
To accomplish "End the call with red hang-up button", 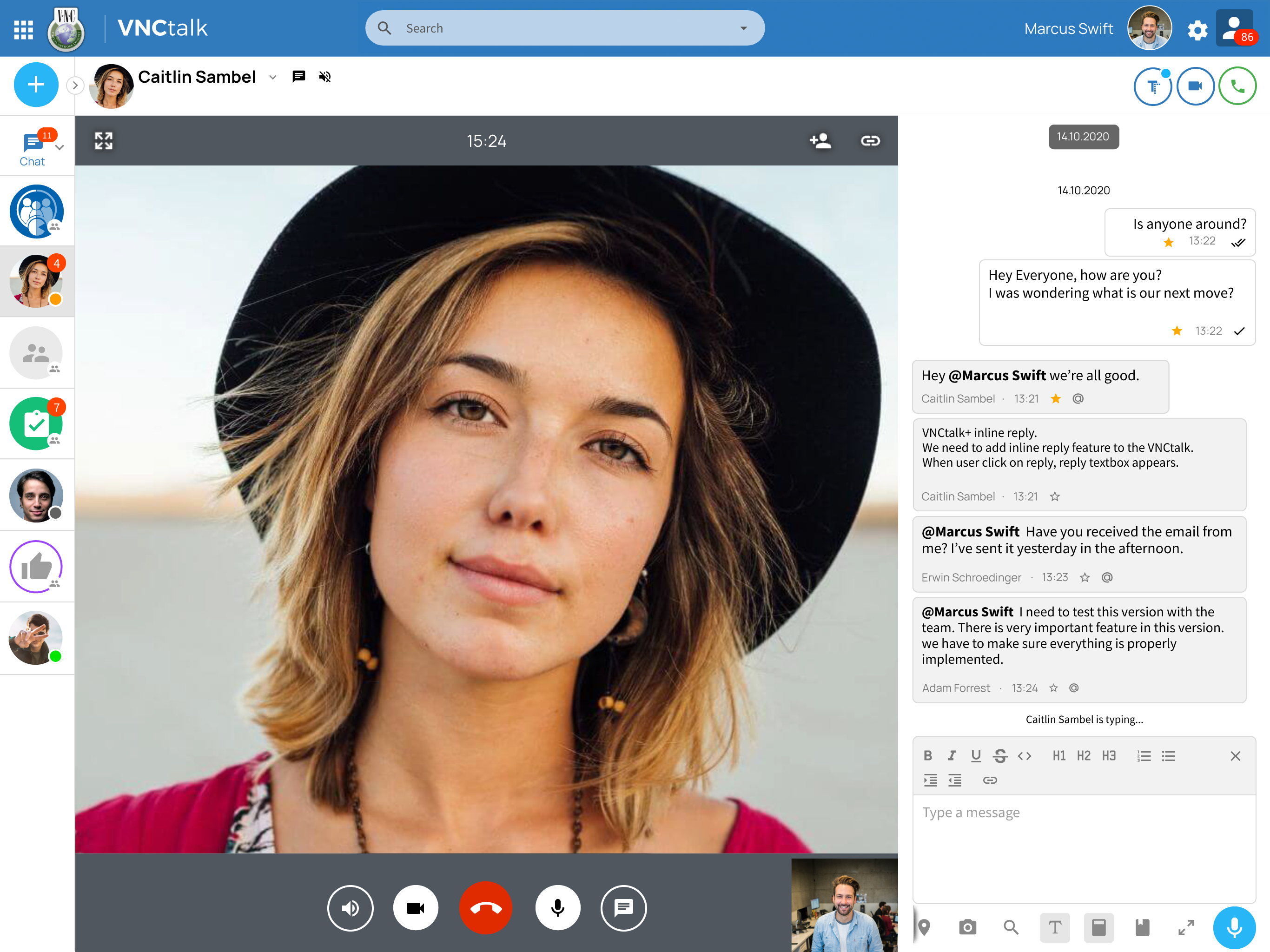I will point(485,907).
